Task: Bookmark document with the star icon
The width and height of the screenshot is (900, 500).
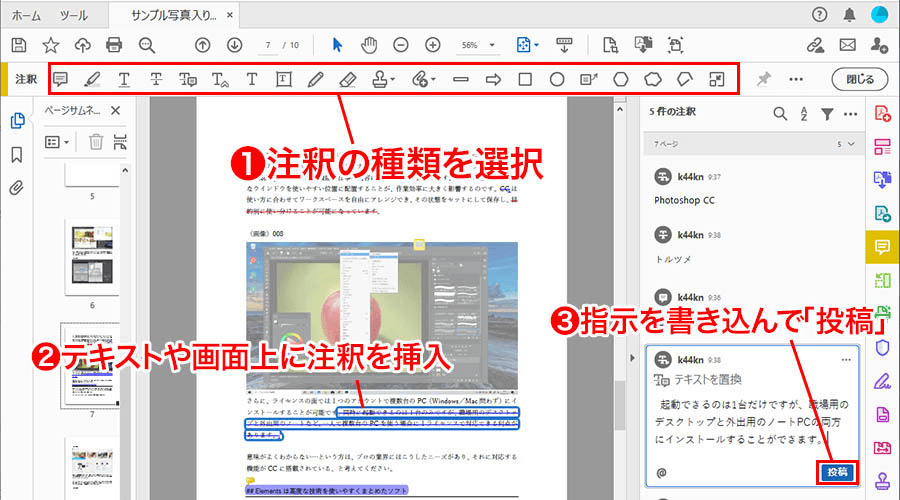Action: coord(51,45)
